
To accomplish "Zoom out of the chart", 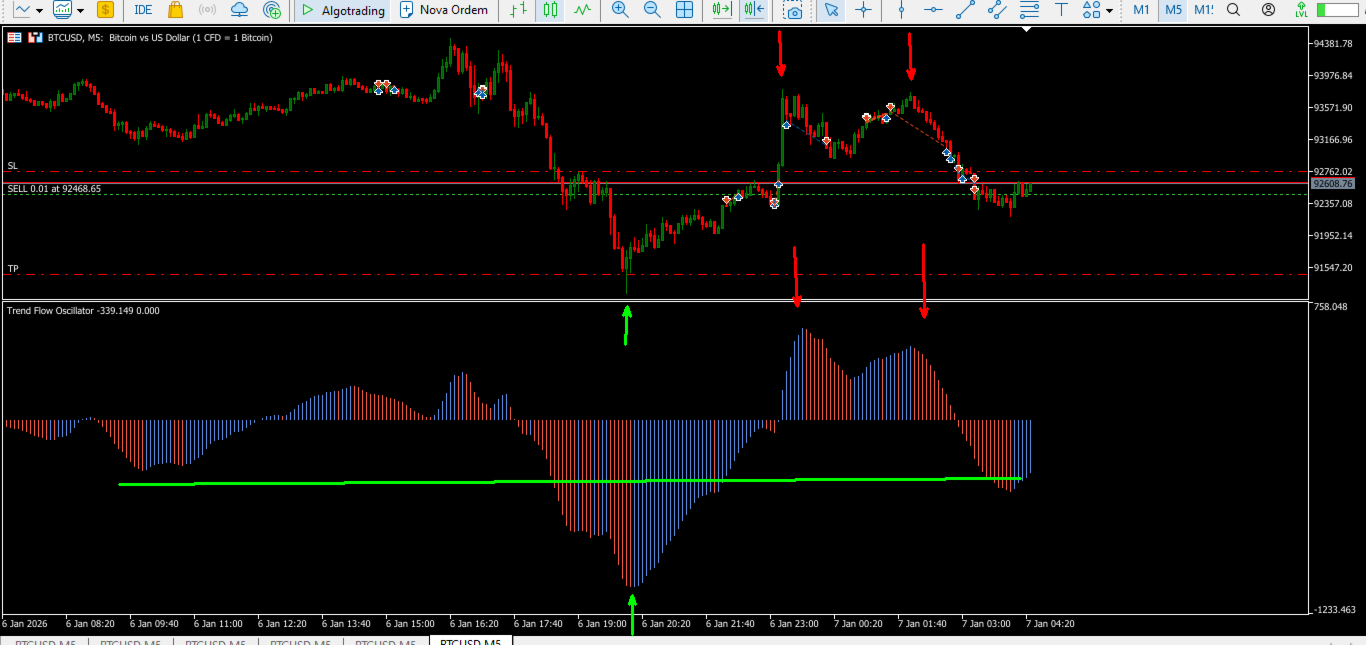I will pyautogui.click(x=652, y=10).
